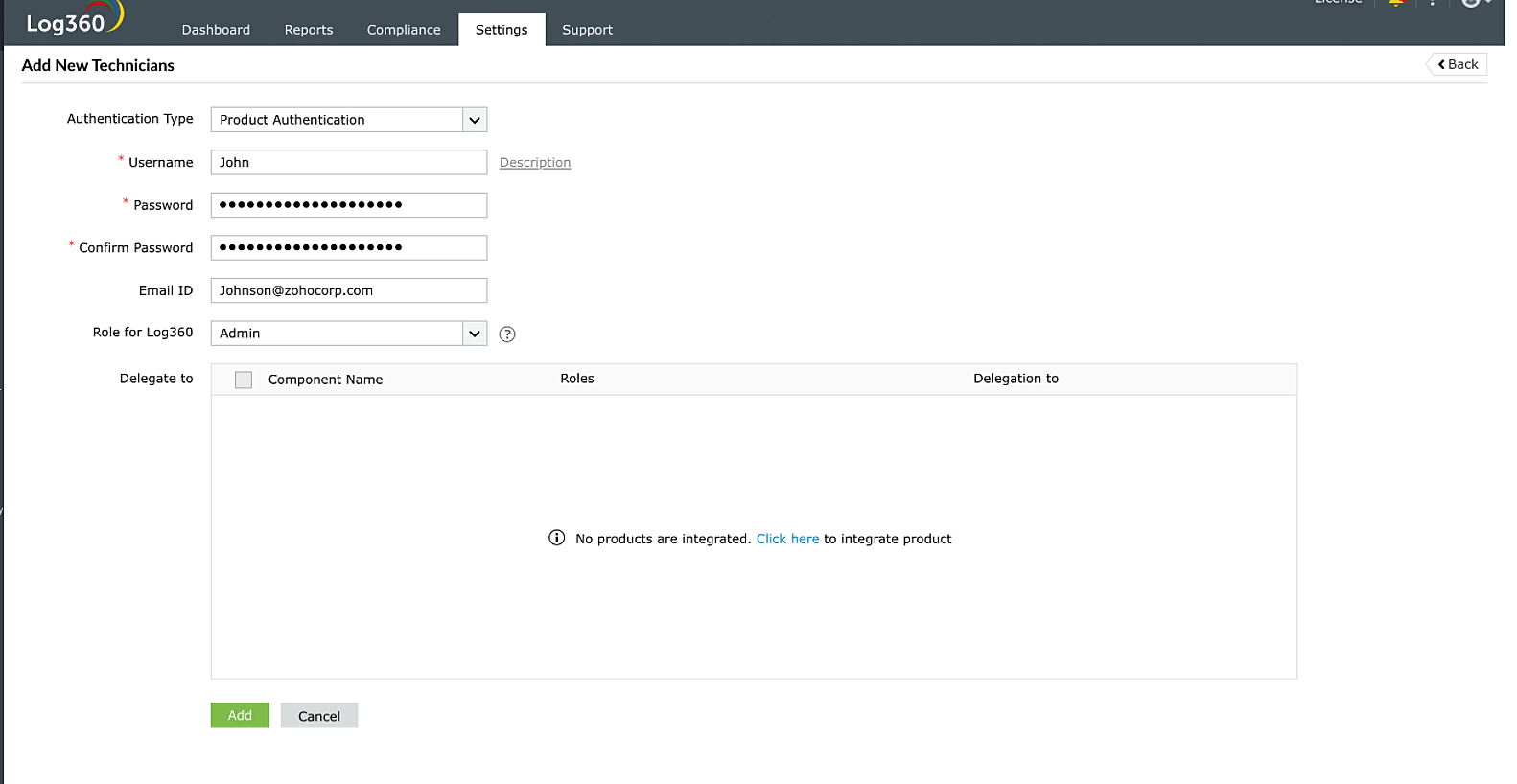Select the Settings tab

502,30
